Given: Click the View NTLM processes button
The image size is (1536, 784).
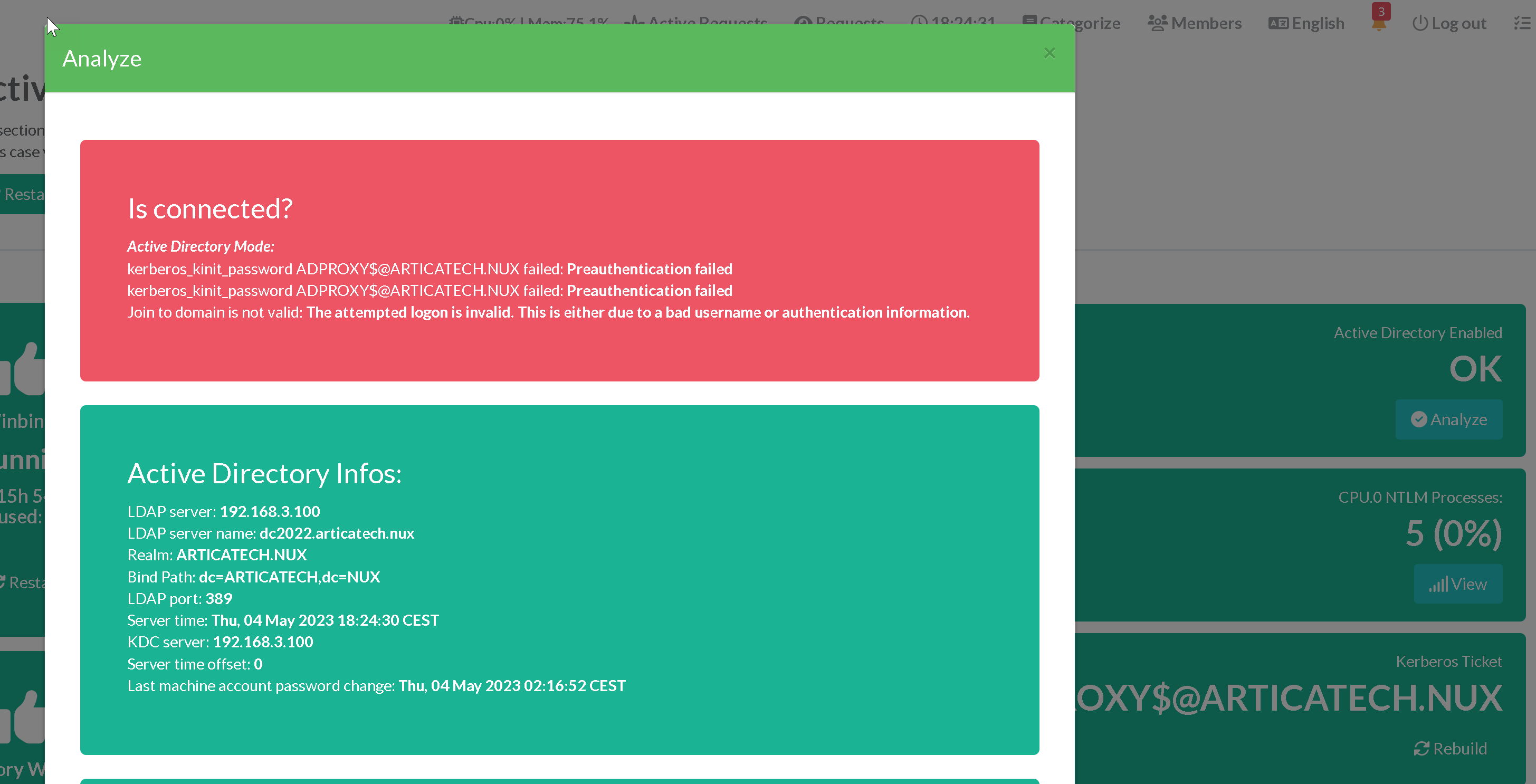Looking at the screenshot, I should pos(1457,584).
